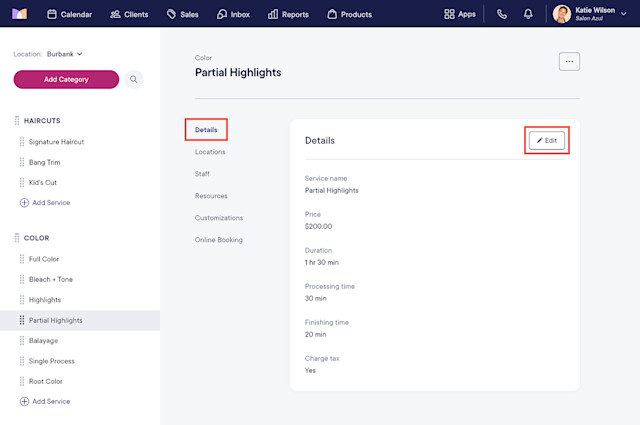Open the Customizations tab
Screen dimensions: 640x425
(219, 218)
